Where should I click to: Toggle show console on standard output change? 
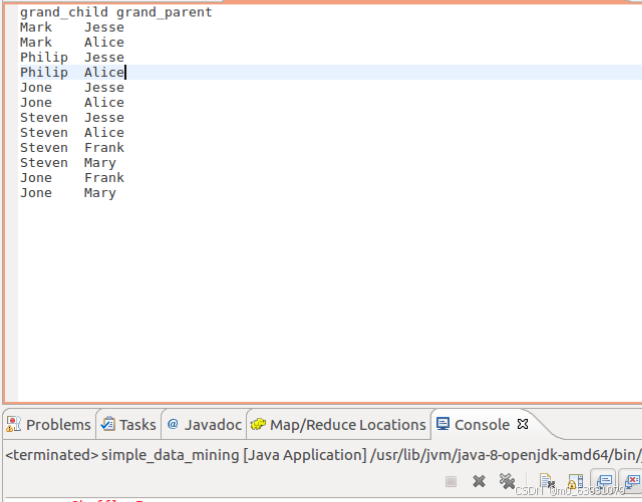tap(604, 481)
